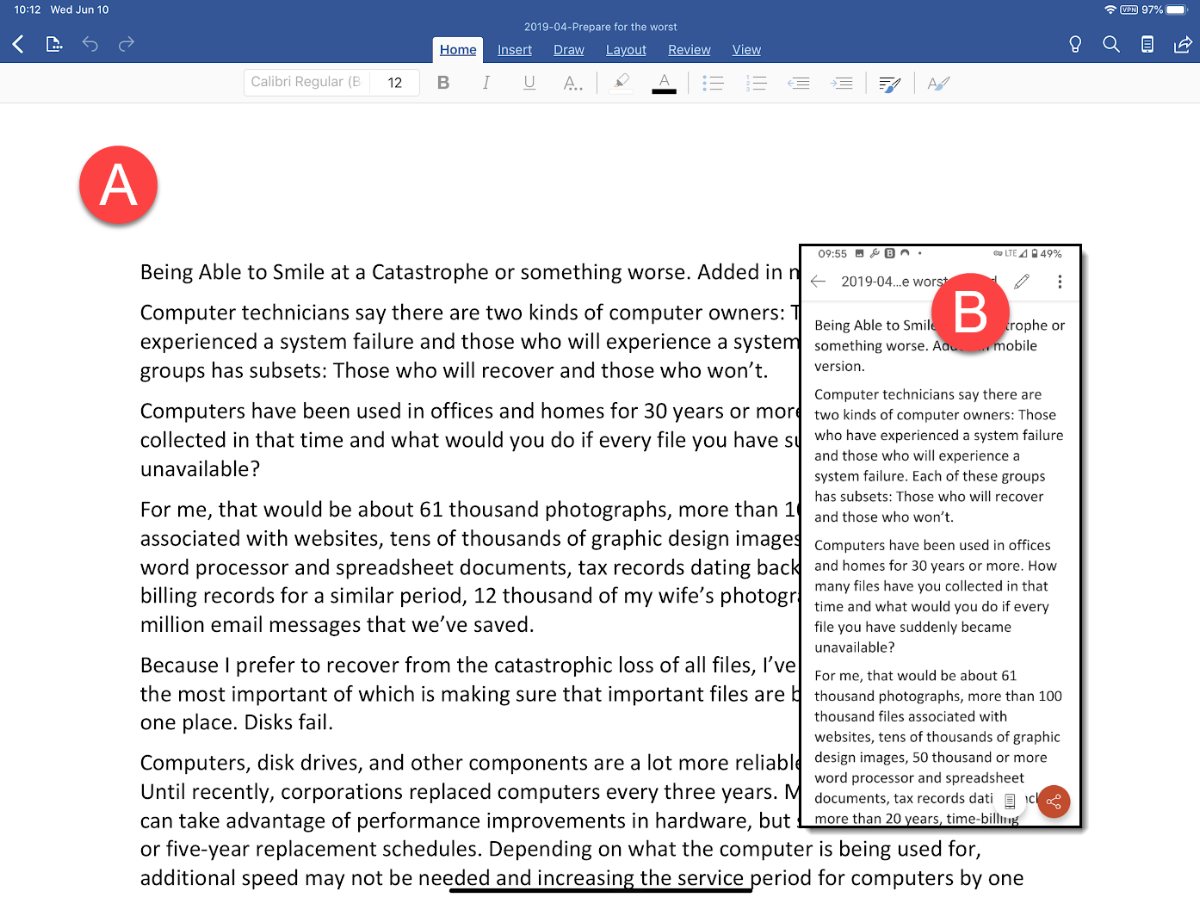Open the Styles gallery icon
The height and width of the screenshot is (898, 1200).
(938, 84)
